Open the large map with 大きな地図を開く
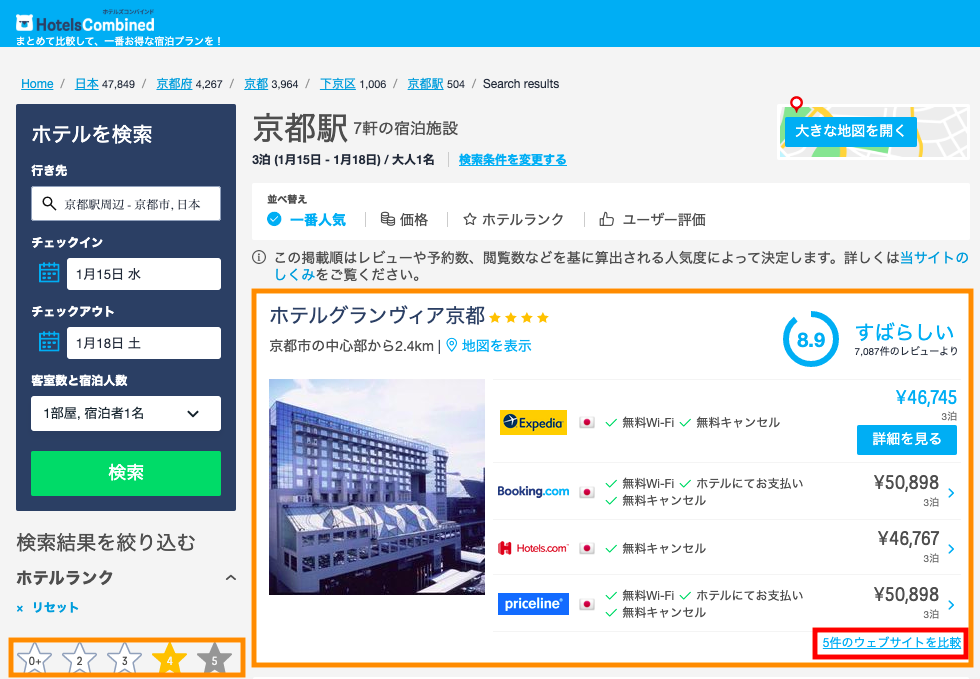980x679 pixels. (851, 131)
